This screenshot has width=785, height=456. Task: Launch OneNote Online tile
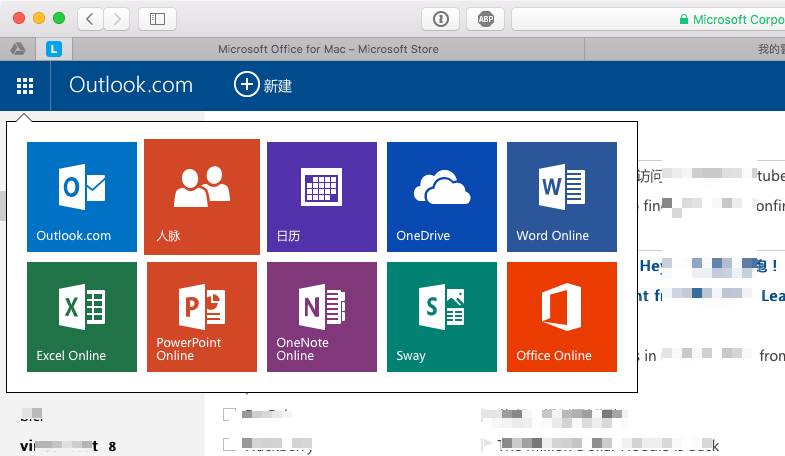[322, 317]
